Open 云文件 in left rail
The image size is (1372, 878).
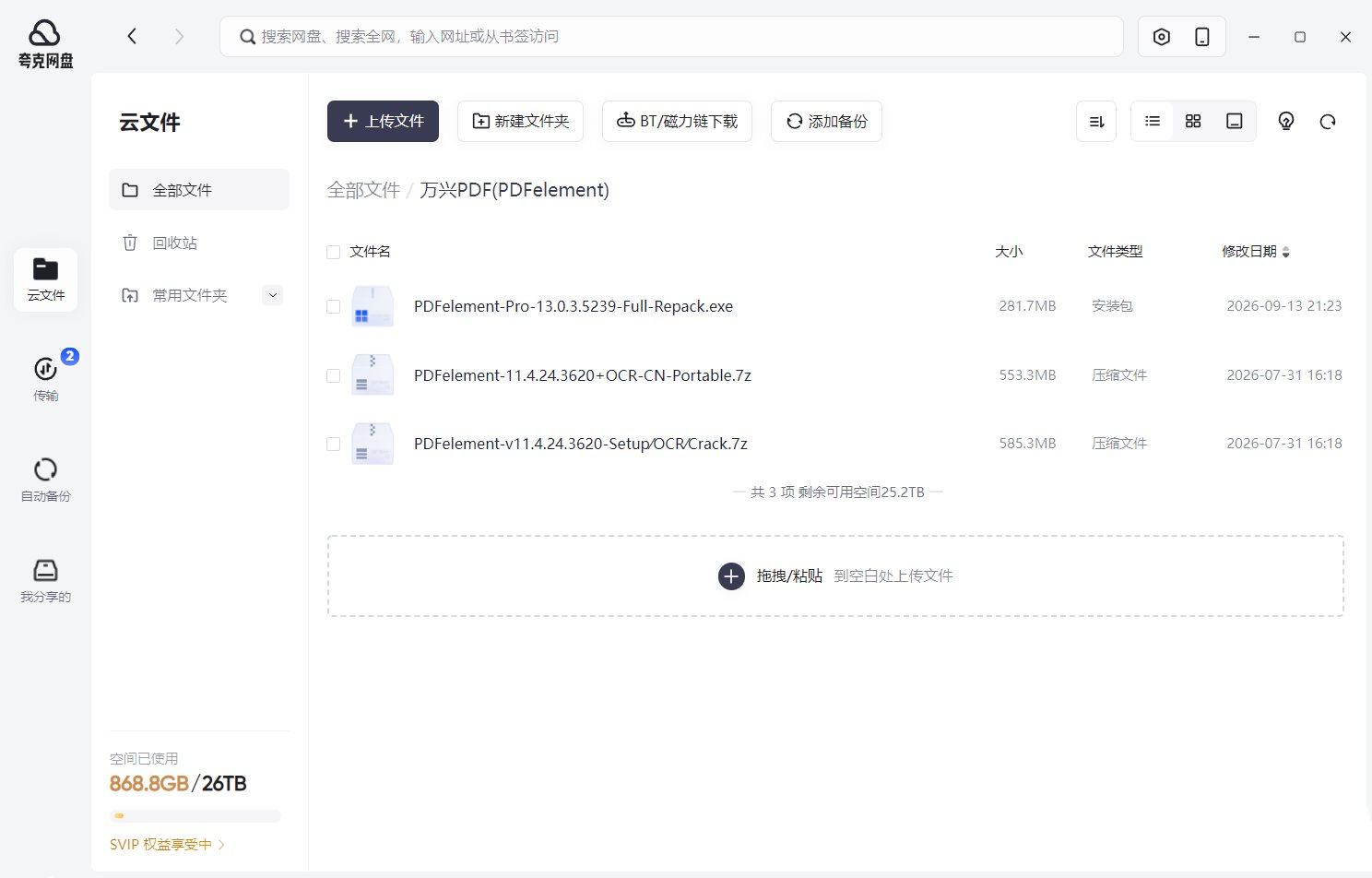click(45, 279)
